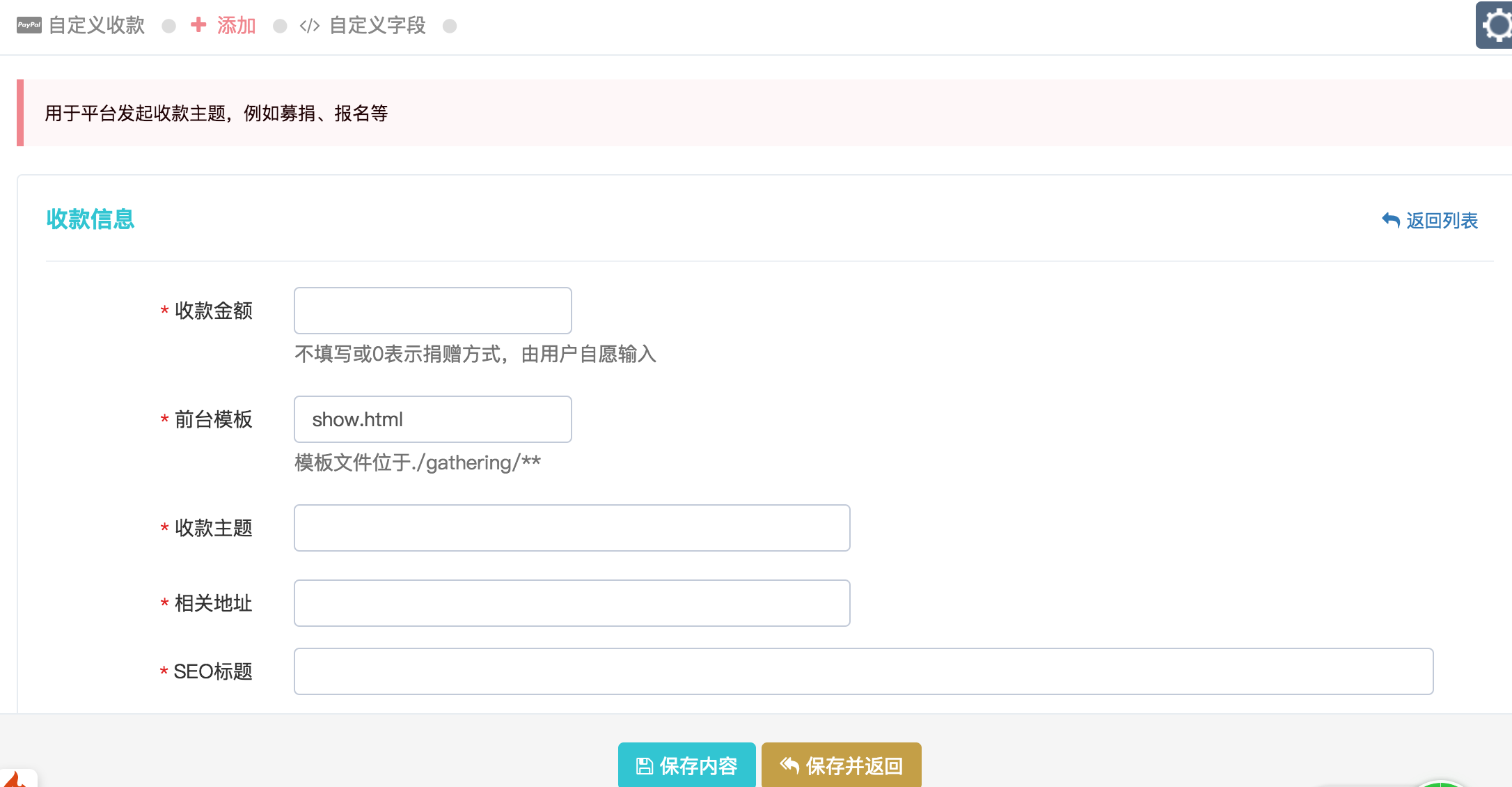Click the 保存并返回 button
Image resolution: width=1512 pixels, height=787 pixels.
(x=842, y=765)
